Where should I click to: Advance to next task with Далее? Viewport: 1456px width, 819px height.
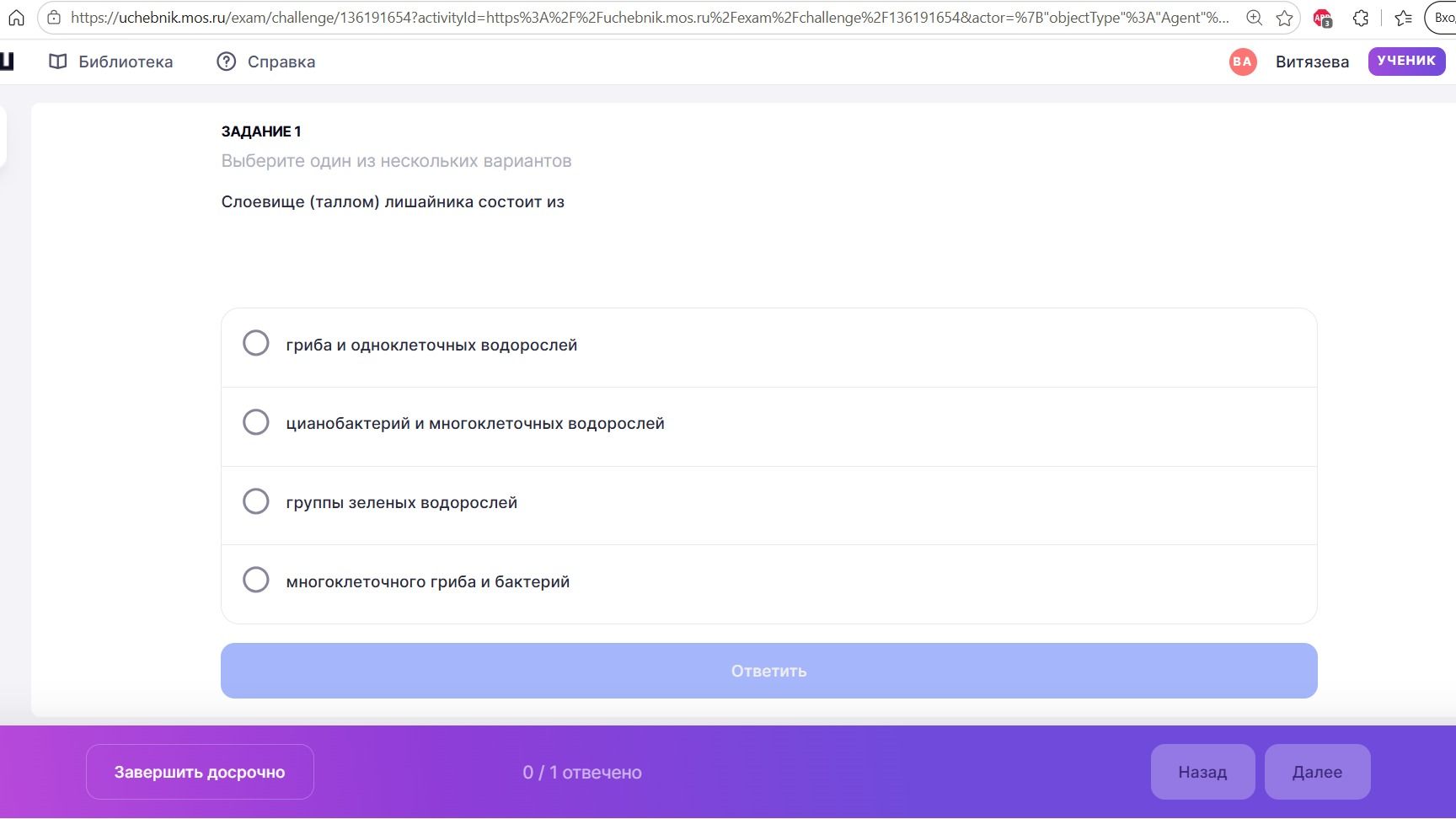[x=1317, y=772]
